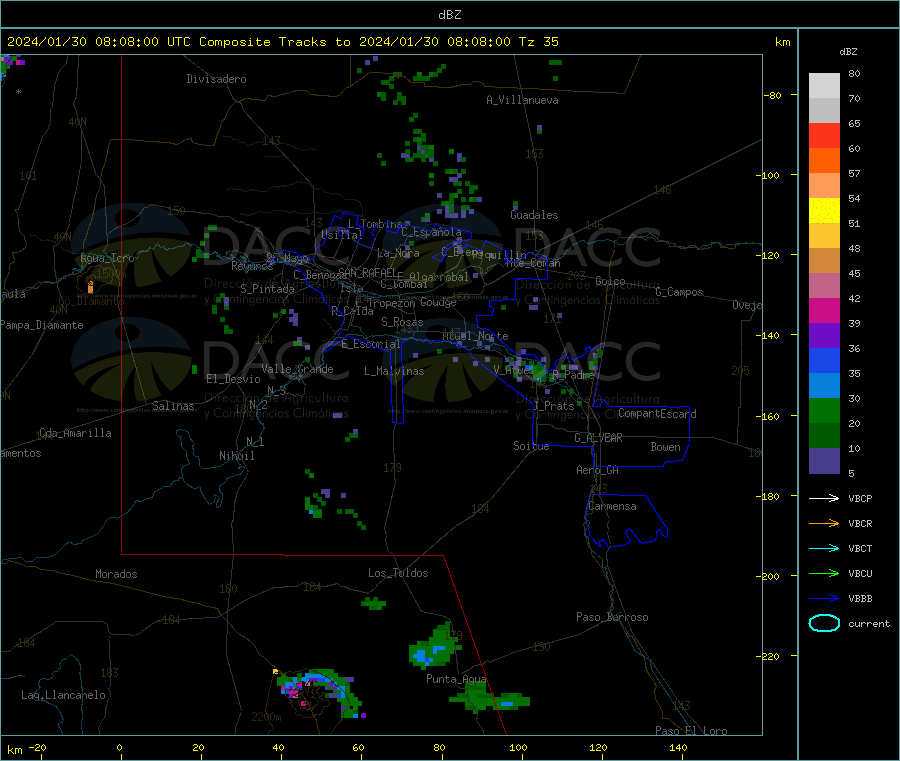This screenshot has width=900, height=761.
Task: Click the Guadales map label
Action: 534,215
